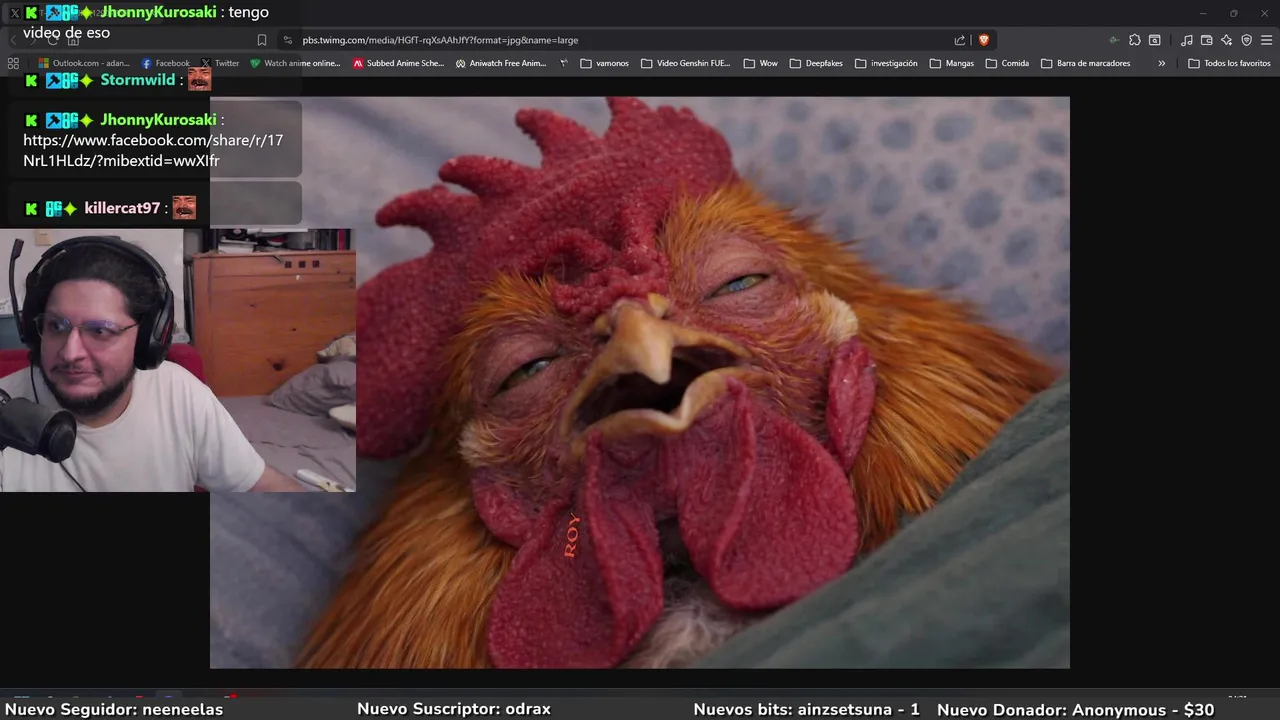The height and width of the screenshot is (720, 1280).
Task: Open the Watch anime online bookmark
Action: point(295,63)
